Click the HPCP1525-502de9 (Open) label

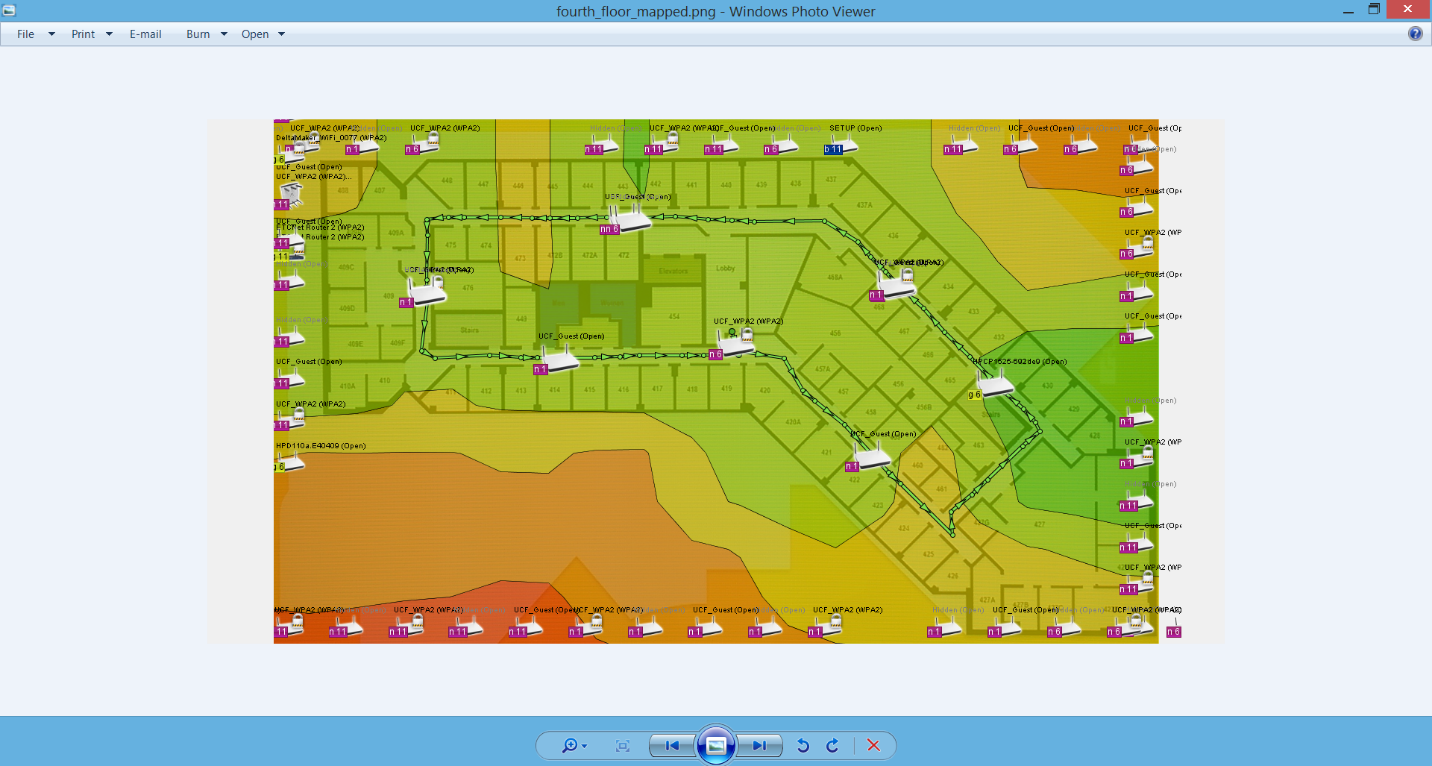[1020, 361]
